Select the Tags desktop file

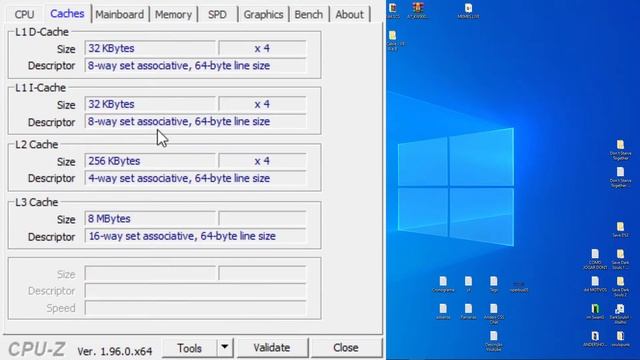[x=493, y=284]
